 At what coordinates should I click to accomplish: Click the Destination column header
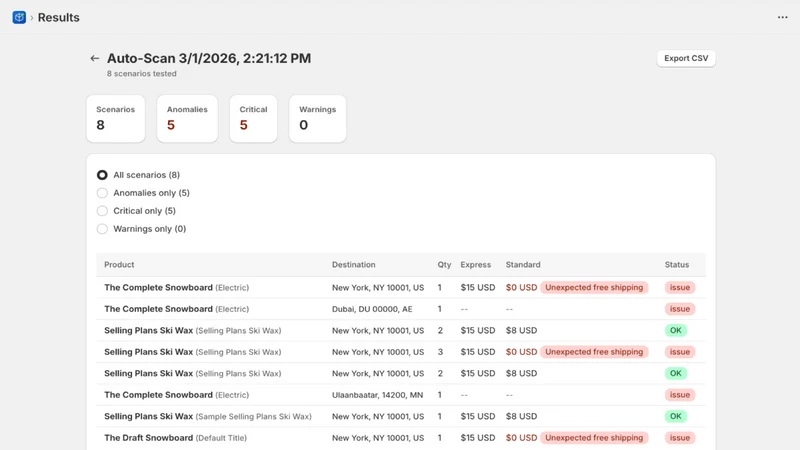coord(354,265)
